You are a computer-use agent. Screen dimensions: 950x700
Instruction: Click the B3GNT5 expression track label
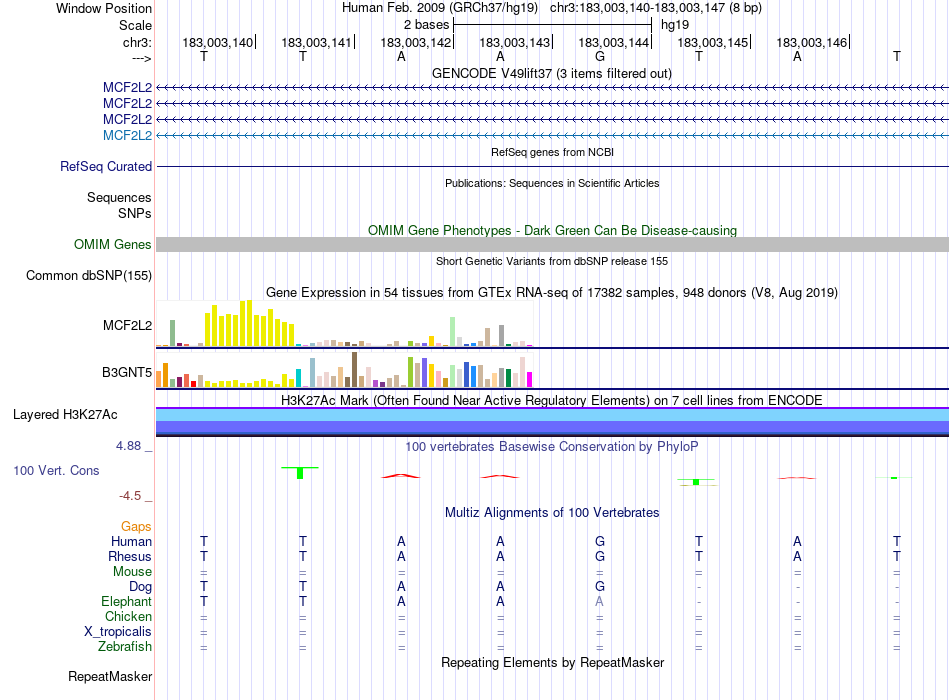click(127, 372)
